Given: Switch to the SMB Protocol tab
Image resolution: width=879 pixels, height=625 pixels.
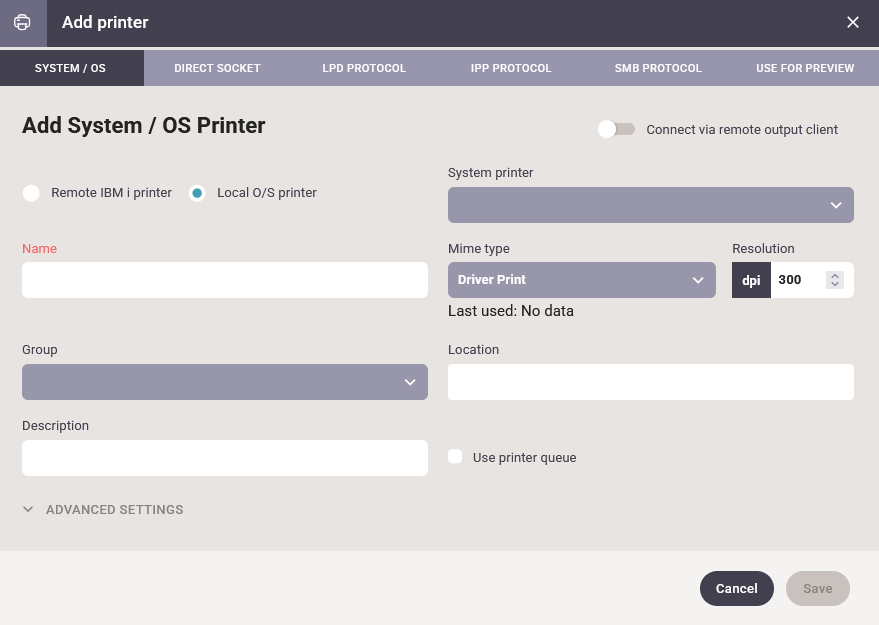Looking at the screenshot, I should (658, 68).
